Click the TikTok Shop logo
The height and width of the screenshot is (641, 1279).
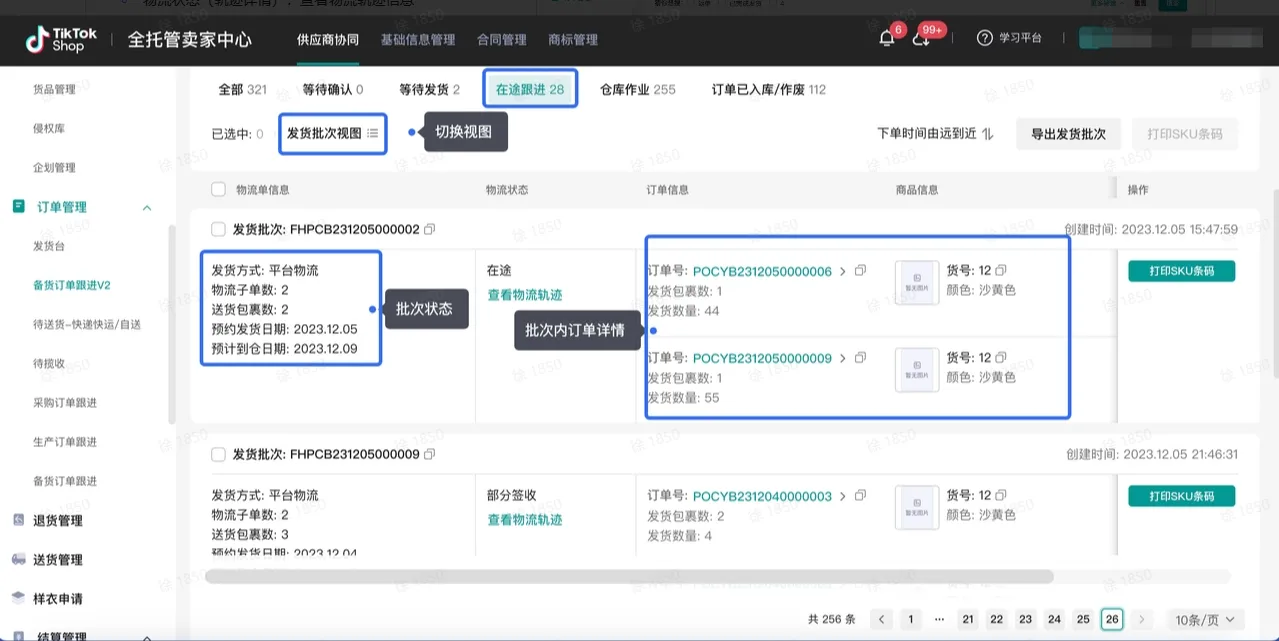[x=62, y=39]
